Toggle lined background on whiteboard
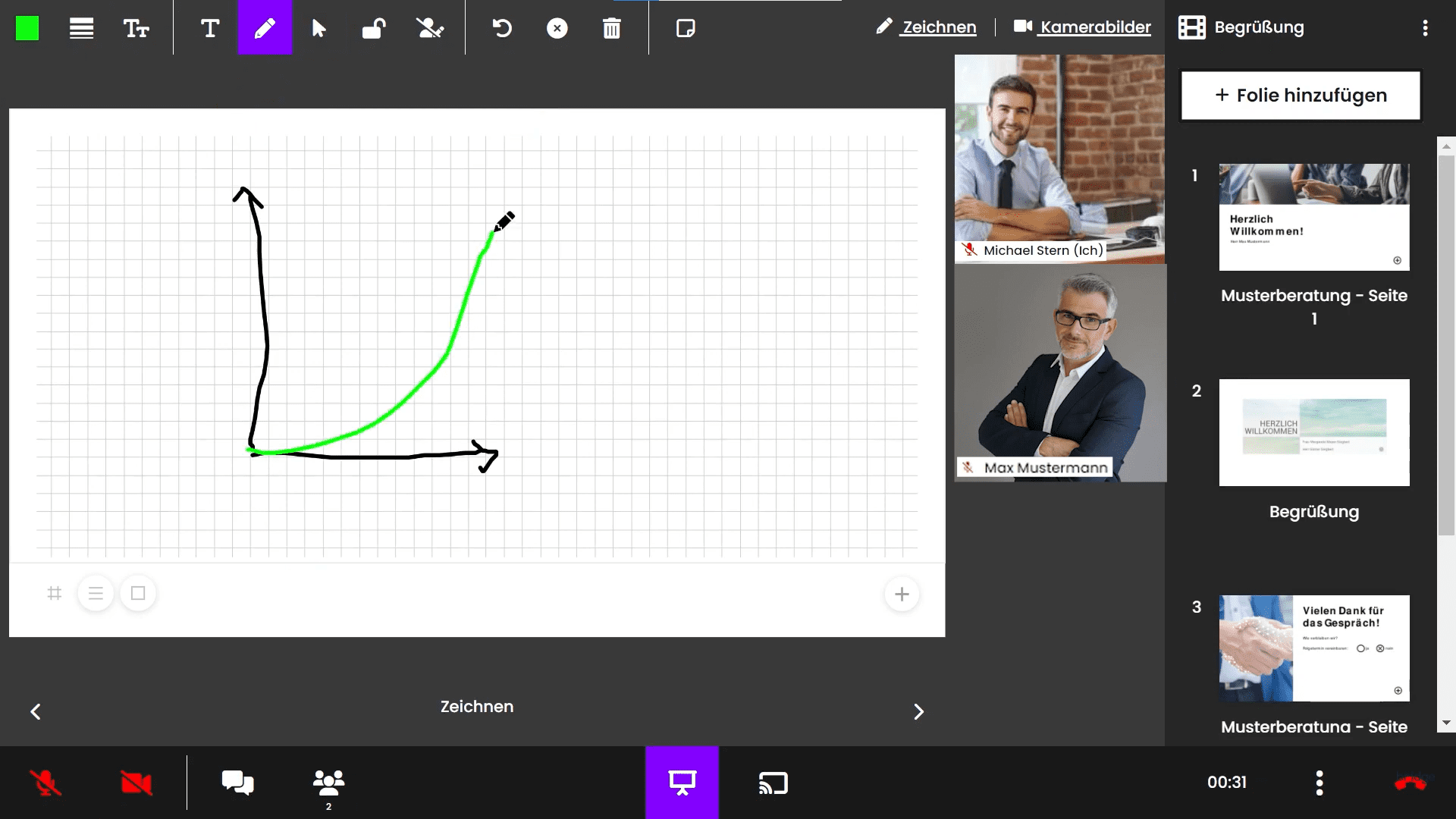 point(96,593)
